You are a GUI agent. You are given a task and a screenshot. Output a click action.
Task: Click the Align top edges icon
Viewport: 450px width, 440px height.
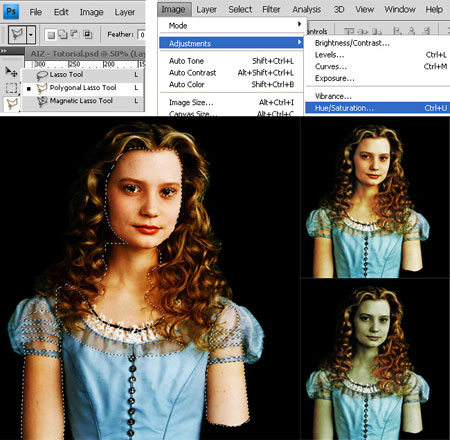[349, 31]
